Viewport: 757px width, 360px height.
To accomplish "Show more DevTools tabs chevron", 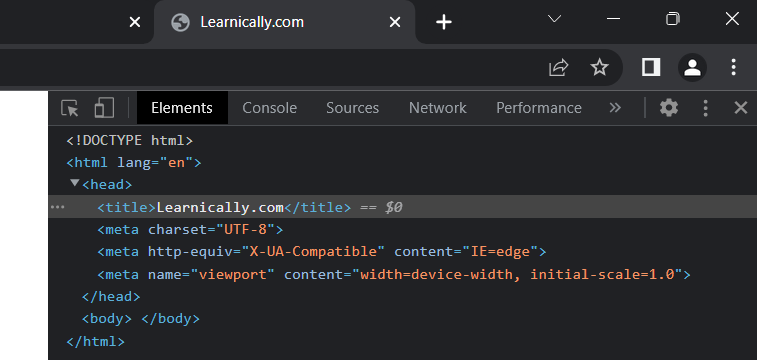I will (615, 108).
